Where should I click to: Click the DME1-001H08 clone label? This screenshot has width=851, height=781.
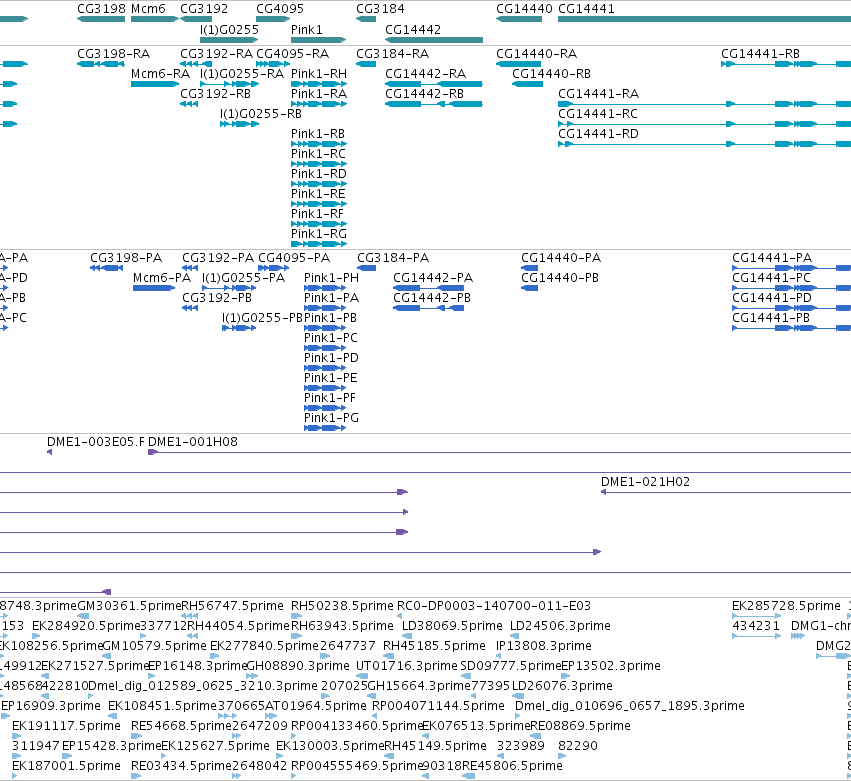(193, 441)
